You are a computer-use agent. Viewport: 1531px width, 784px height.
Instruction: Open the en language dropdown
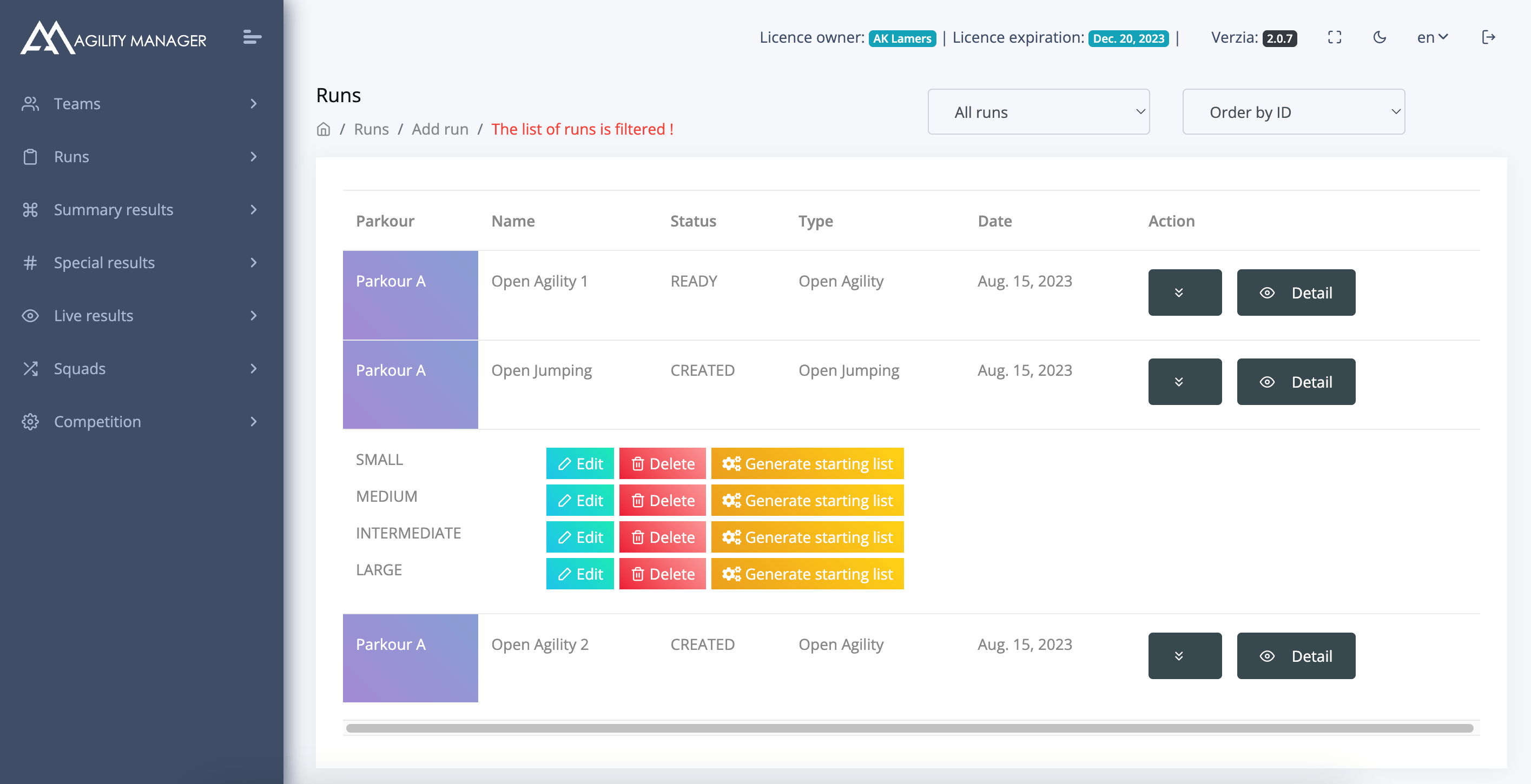click(1432, 37)
